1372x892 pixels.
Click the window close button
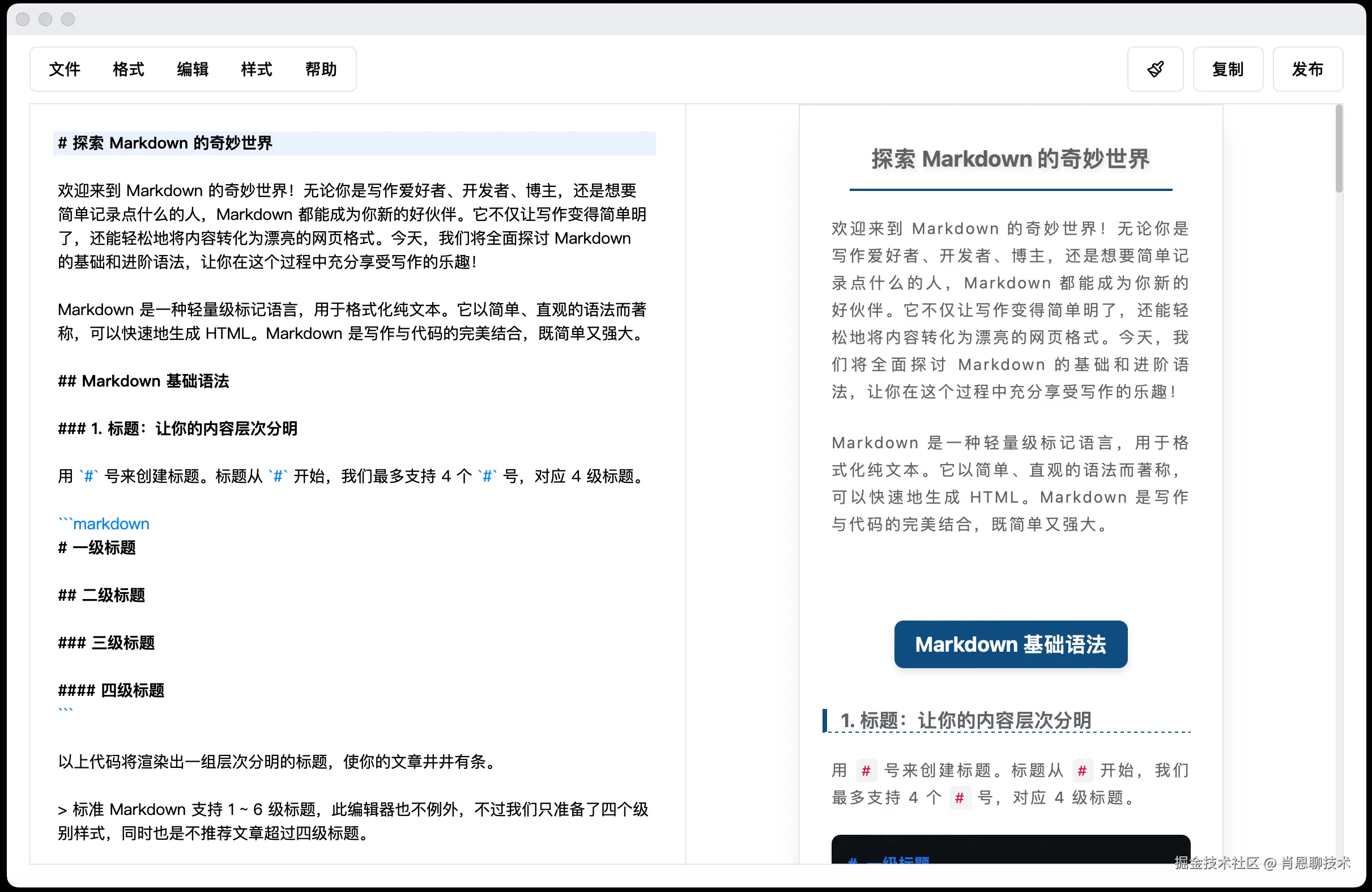coord(23,20)
